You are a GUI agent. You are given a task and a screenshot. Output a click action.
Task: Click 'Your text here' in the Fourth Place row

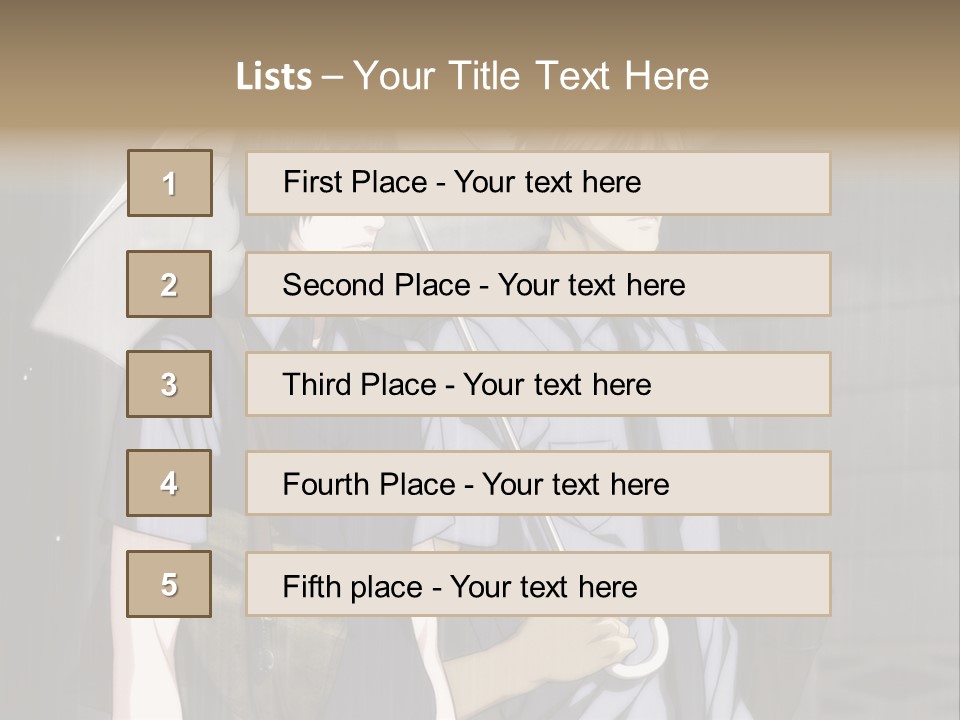coord(575,485)
